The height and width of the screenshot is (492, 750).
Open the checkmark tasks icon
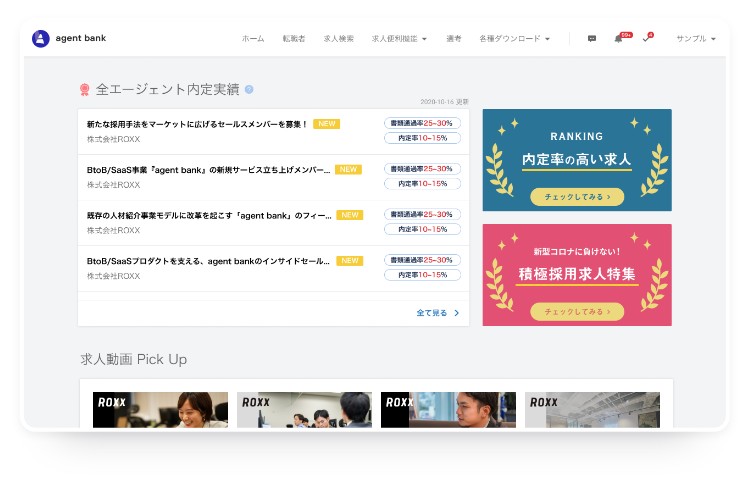pyautogui.click(x=646, y=39)
